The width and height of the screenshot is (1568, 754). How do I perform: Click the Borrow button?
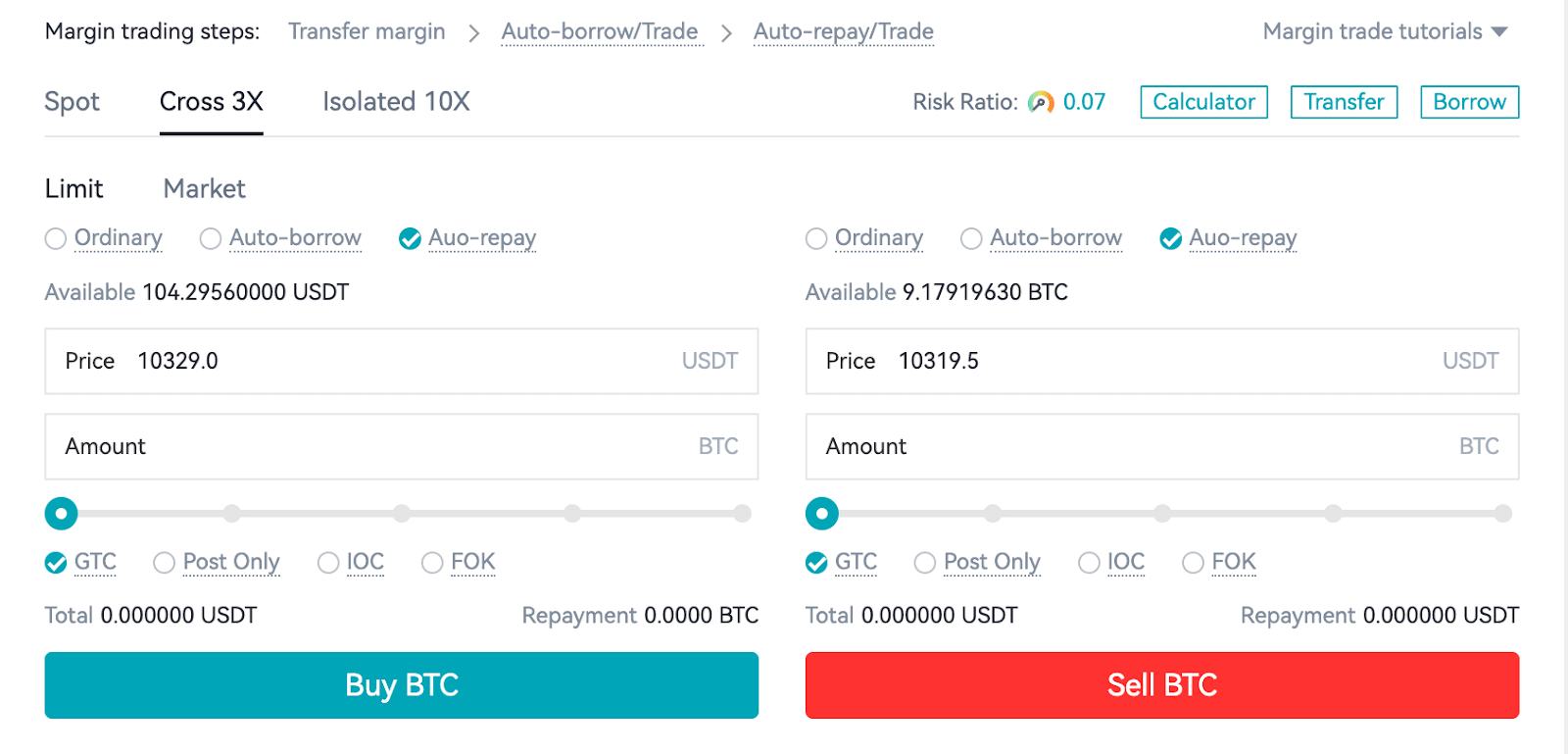[1469, 102]
